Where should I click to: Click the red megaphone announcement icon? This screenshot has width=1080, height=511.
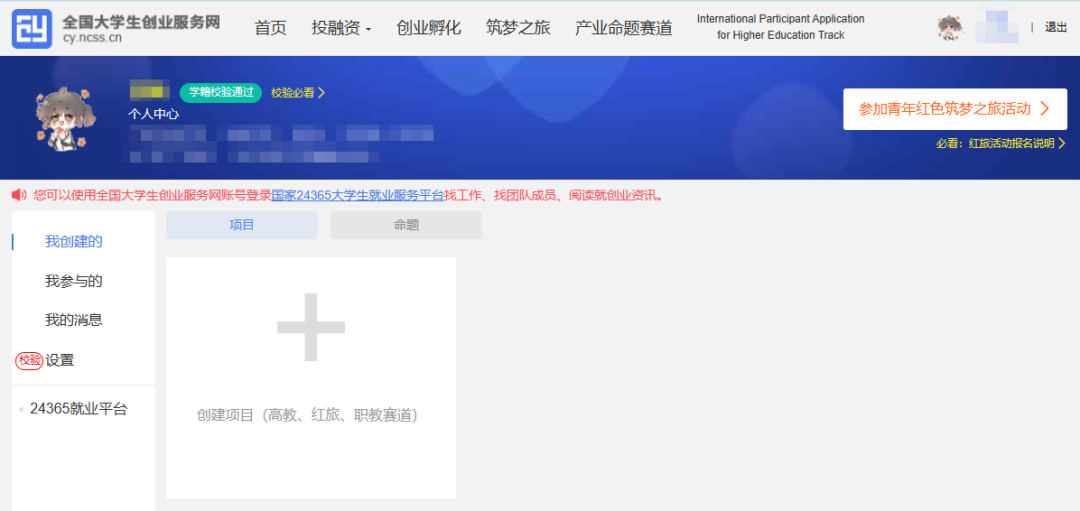(x=19, y=195)
